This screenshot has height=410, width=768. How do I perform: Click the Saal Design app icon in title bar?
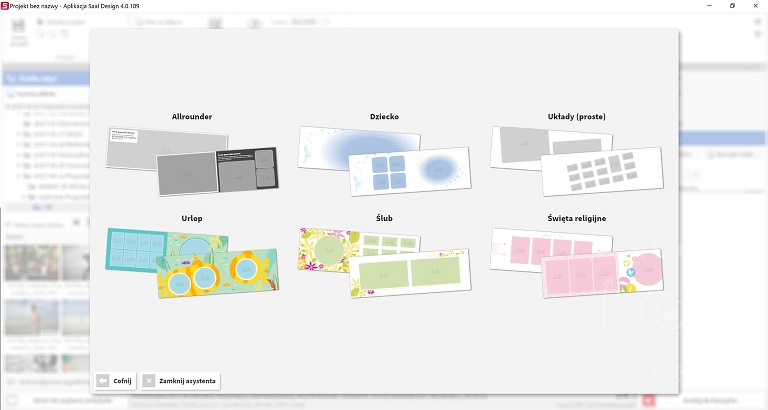pyautogui.click(x=4, y=6)
